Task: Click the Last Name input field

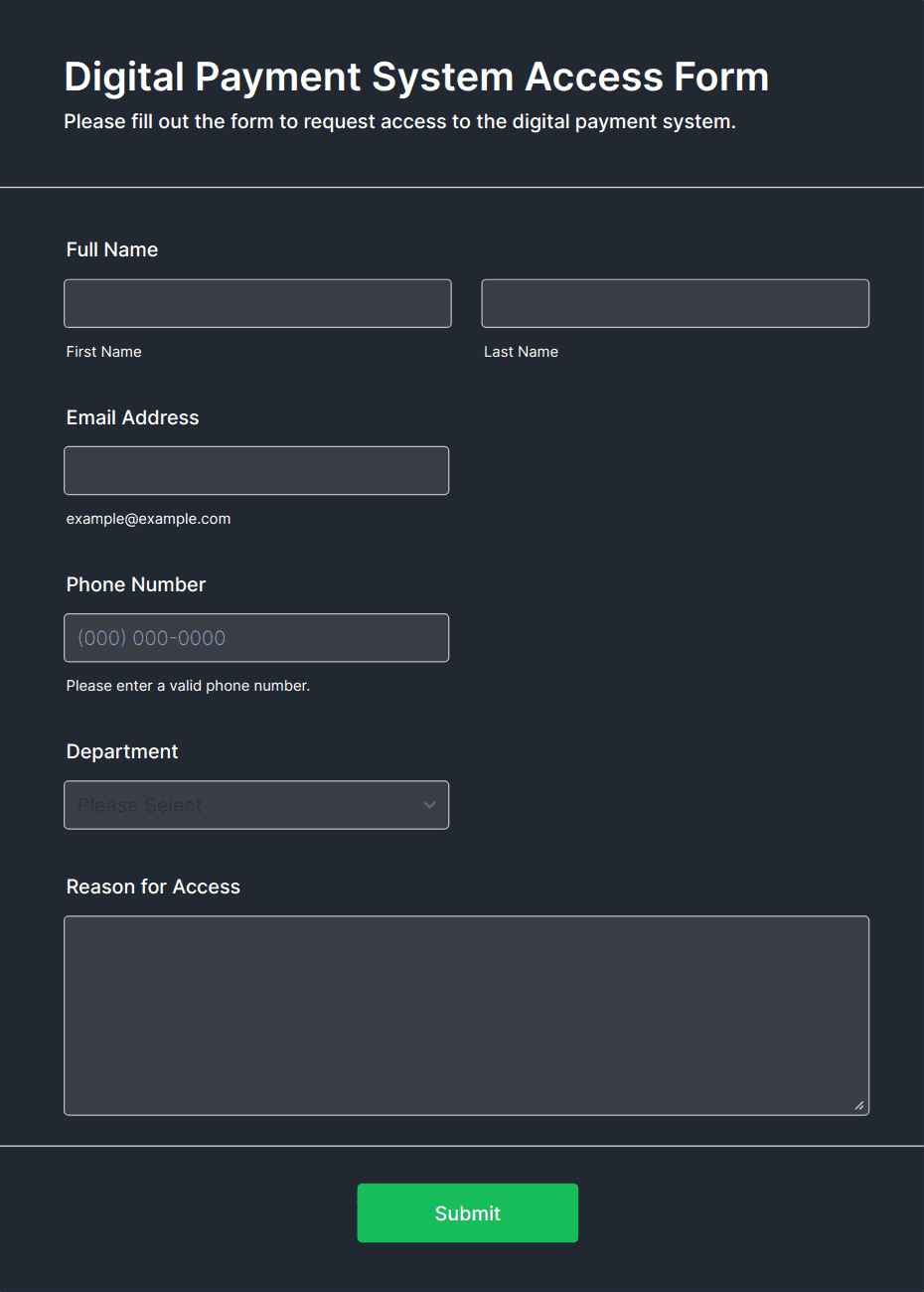Action: pyautogui.click(x=675, y=303)
